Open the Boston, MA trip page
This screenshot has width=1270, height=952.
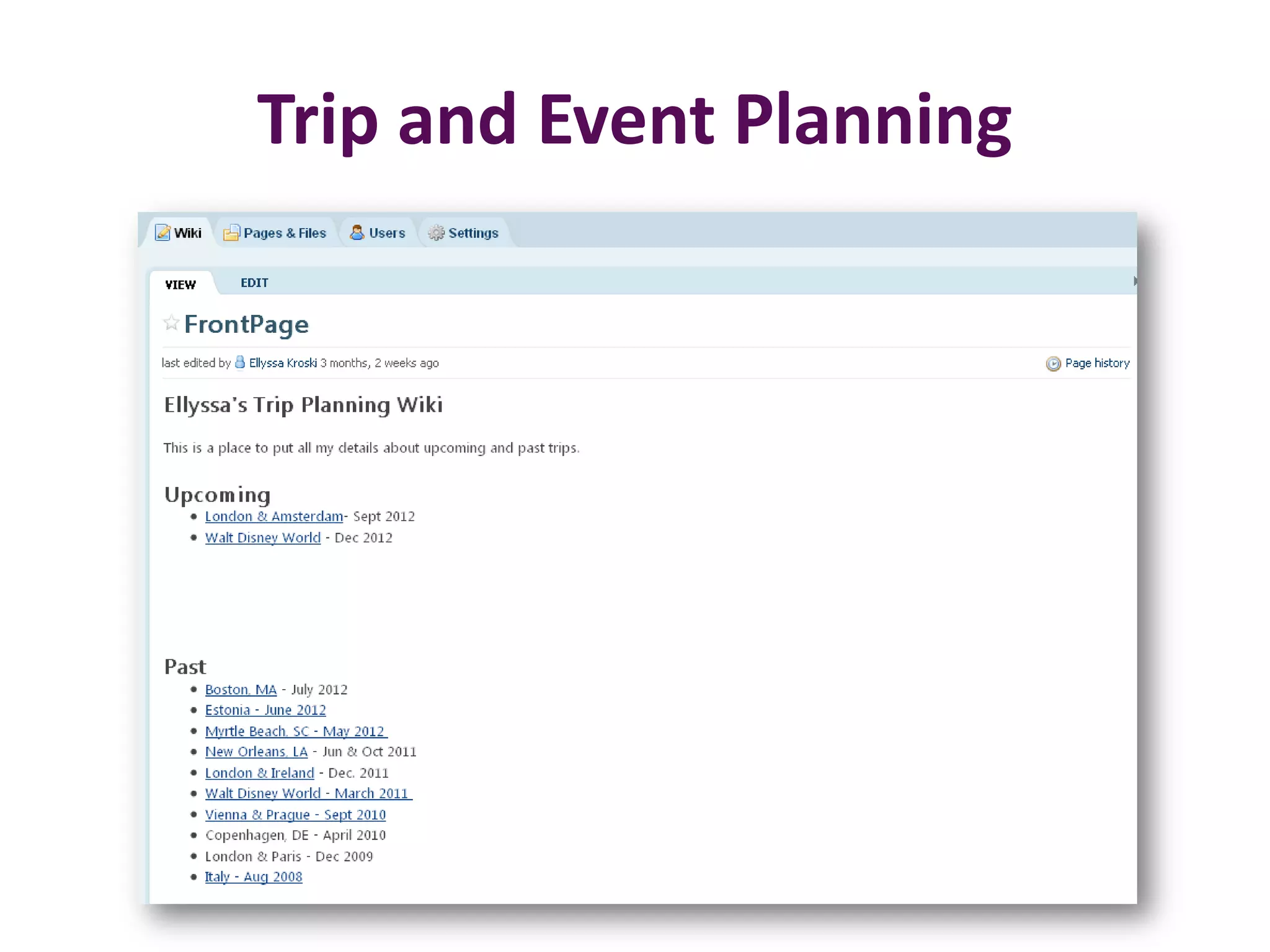241,689
